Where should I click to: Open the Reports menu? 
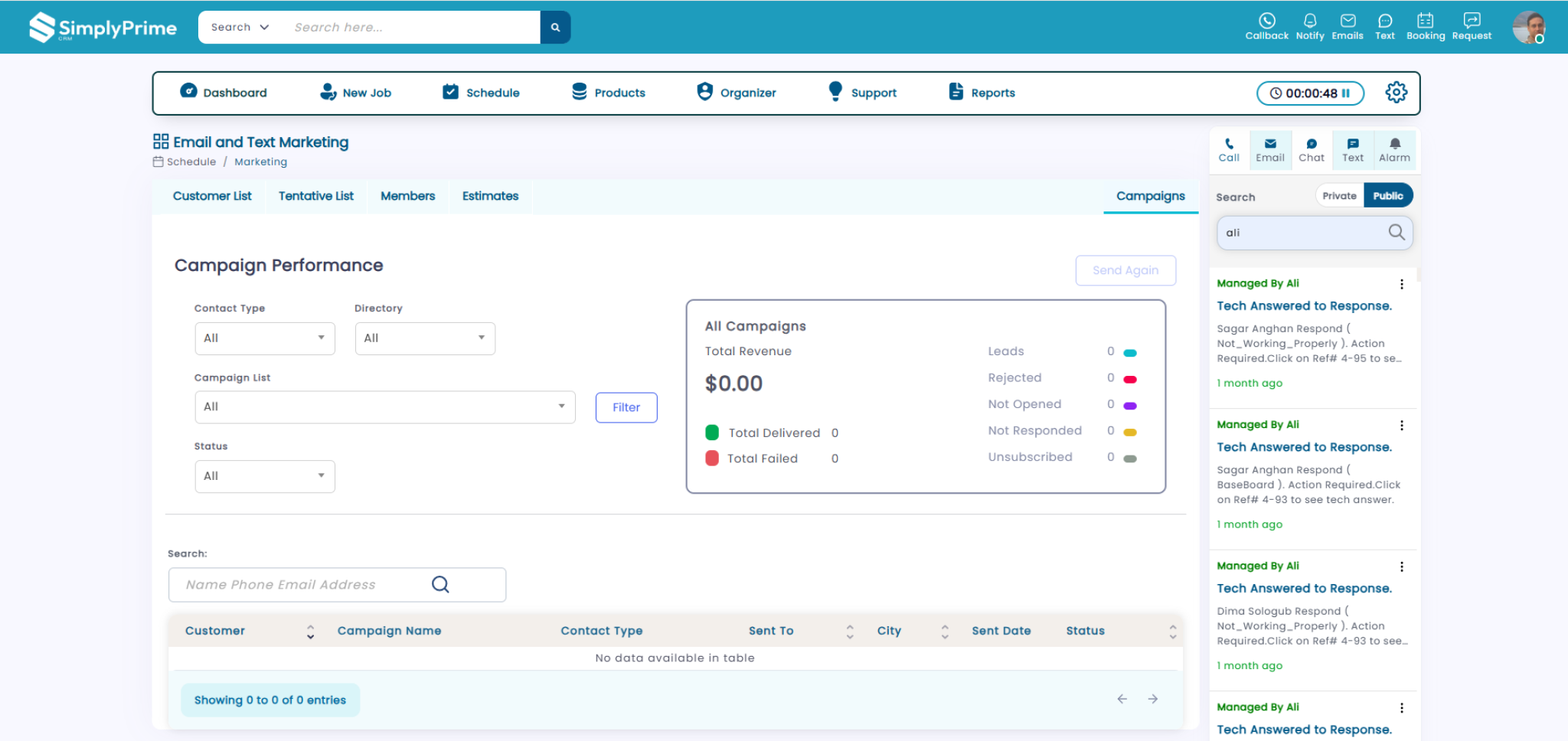pyautogui.click(x=982, y=93)
